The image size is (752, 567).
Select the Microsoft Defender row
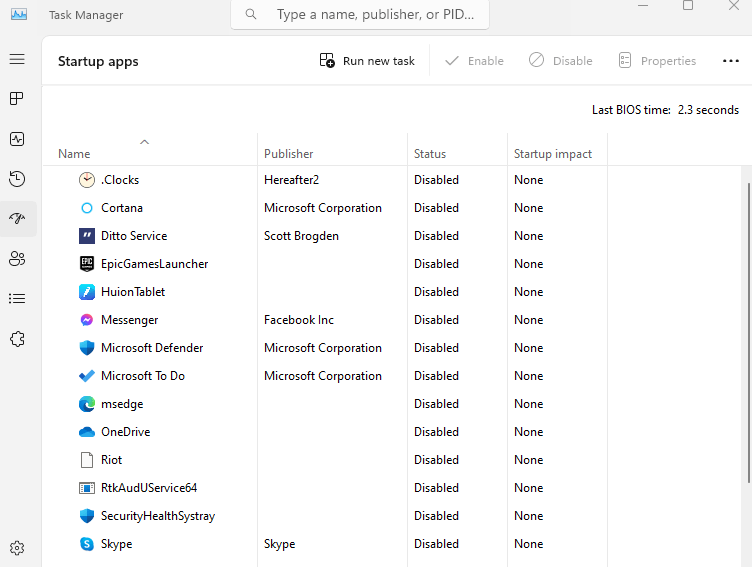click(x=152, y=348)
